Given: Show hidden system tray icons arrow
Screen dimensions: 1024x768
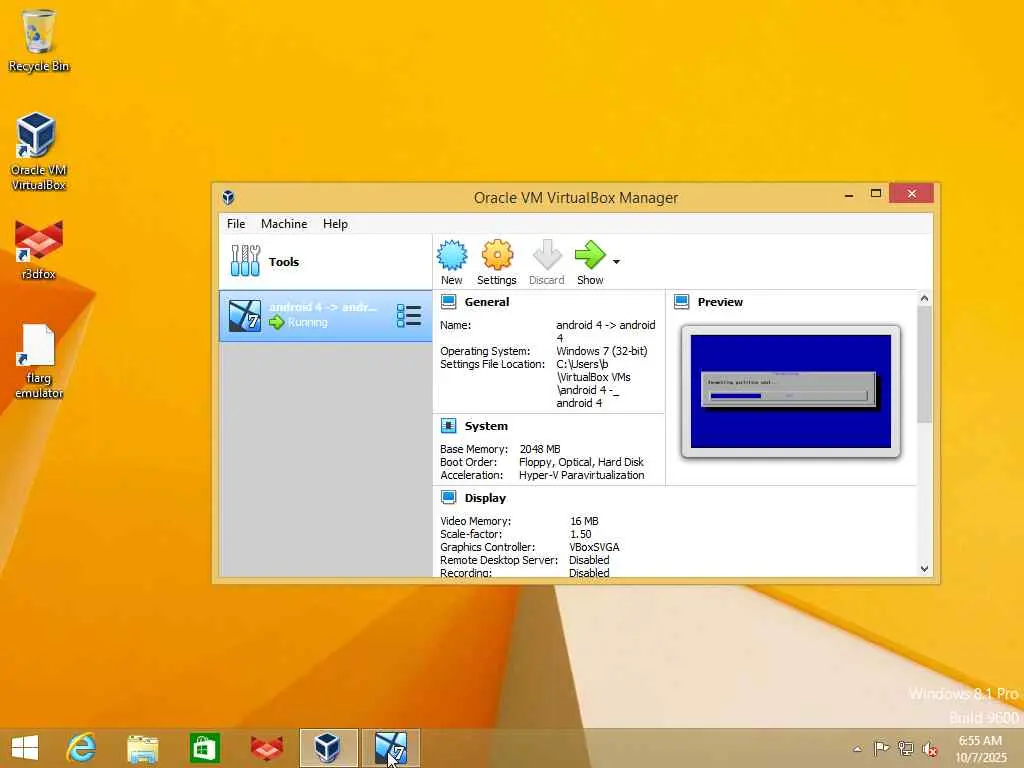Looking at the screenshot, I should [857, 749].
